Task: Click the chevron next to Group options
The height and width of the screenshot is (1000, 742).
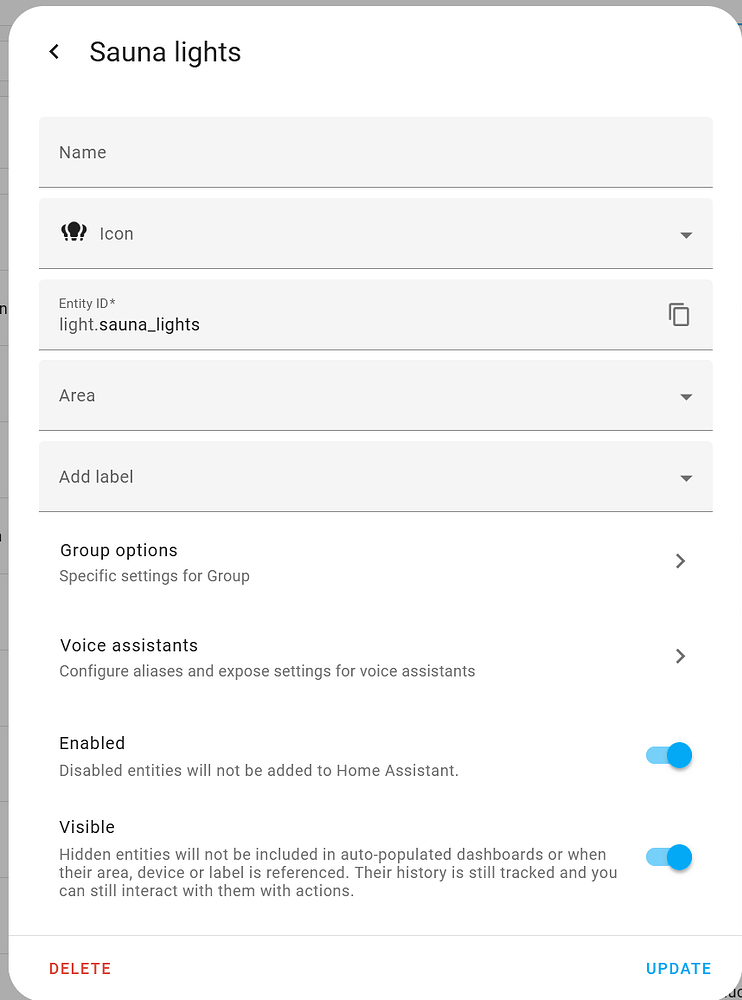Action: pos(681,561)
